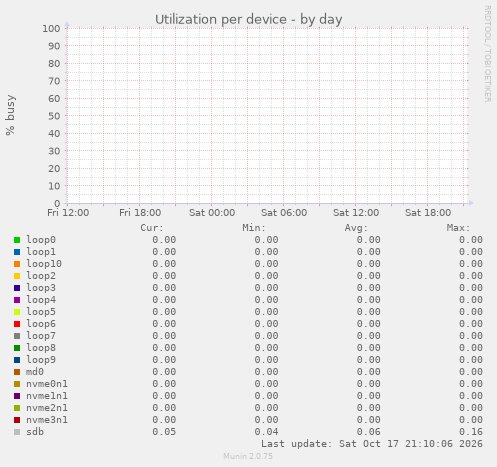Click the Sat 18:00 time label

(x=428, y=213)
